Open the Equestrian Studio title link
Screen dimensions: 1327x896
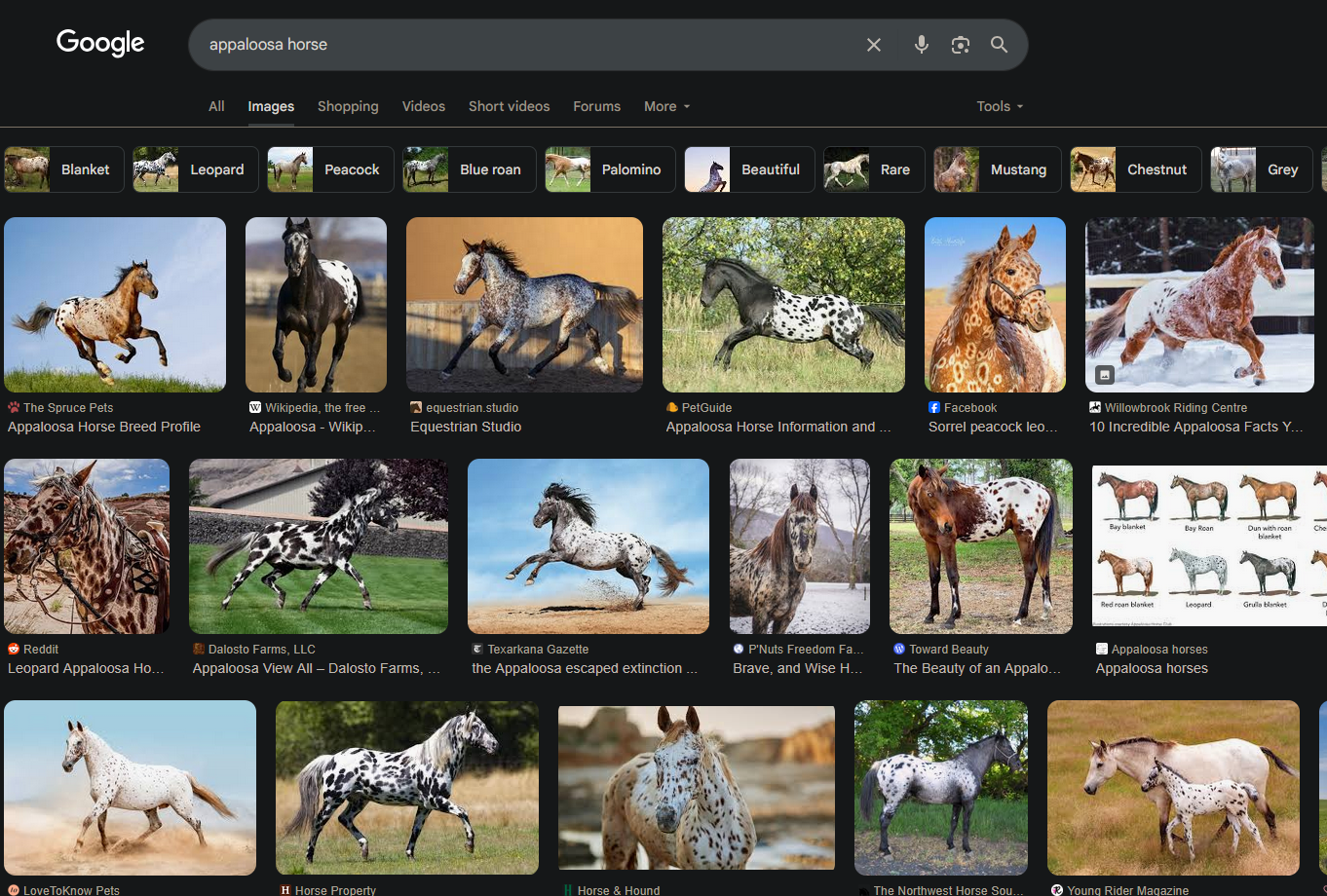coord(466,427)
